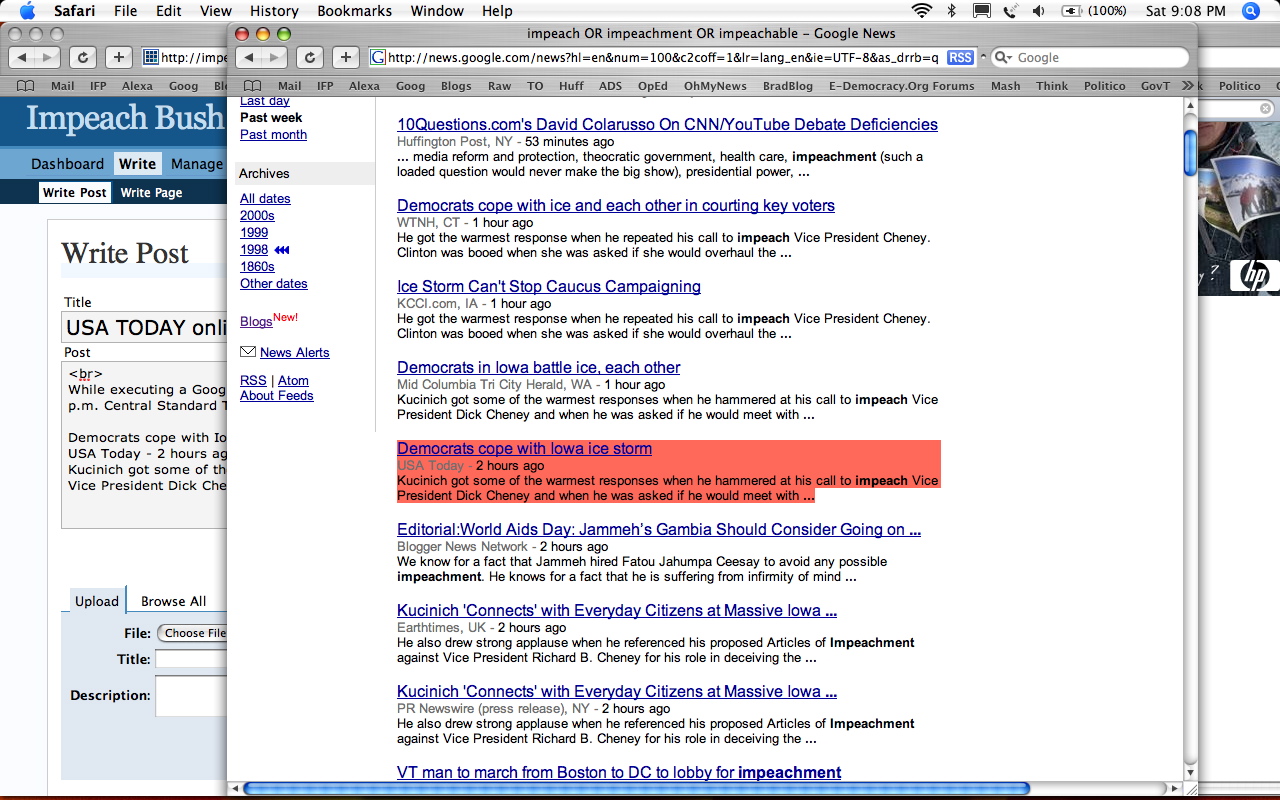This screenshot has width=1280, height=800.
Task: Click the HP logo in the advertisement
Action: click(1254, 275)
